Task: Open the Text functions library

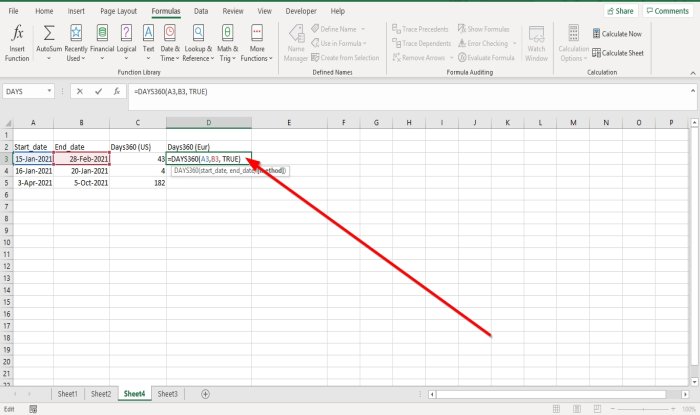Action: point(148,43)
